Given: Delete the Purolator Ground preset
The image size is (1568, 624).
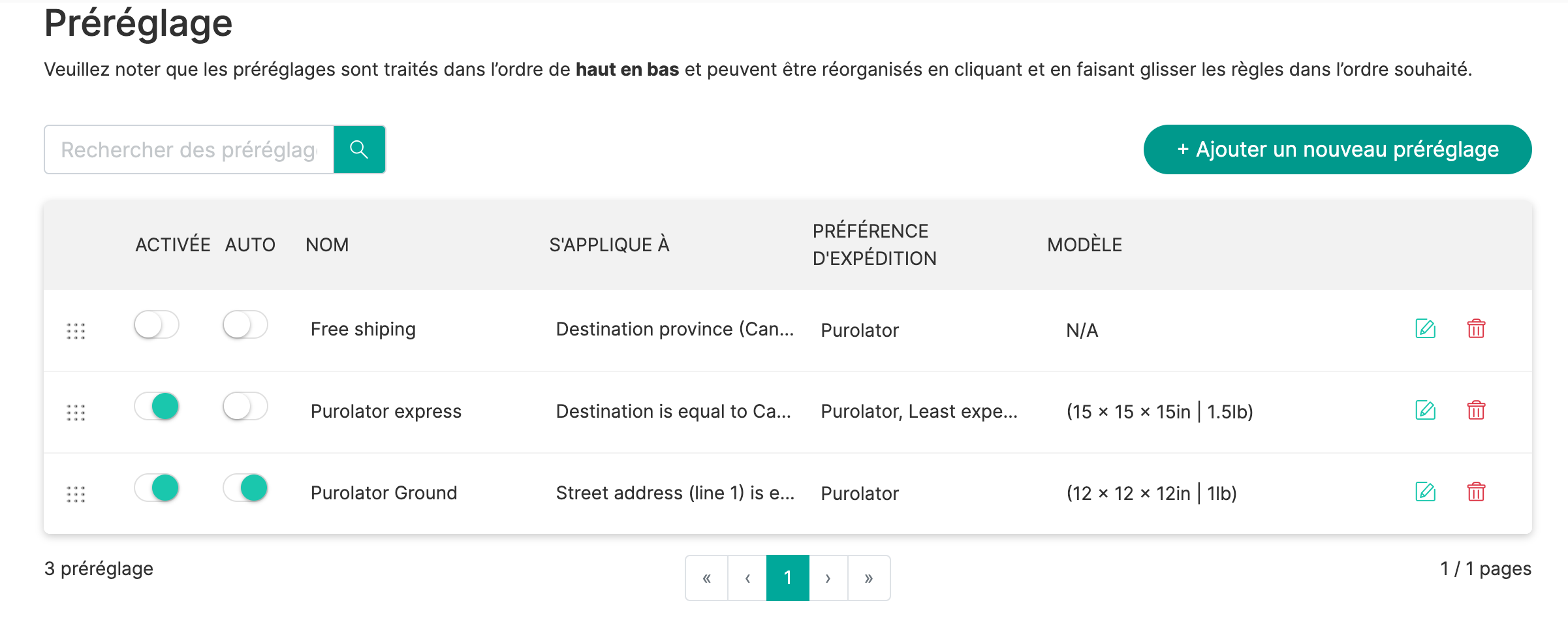Looking at the screenshot, I should tap(1476, 492).
